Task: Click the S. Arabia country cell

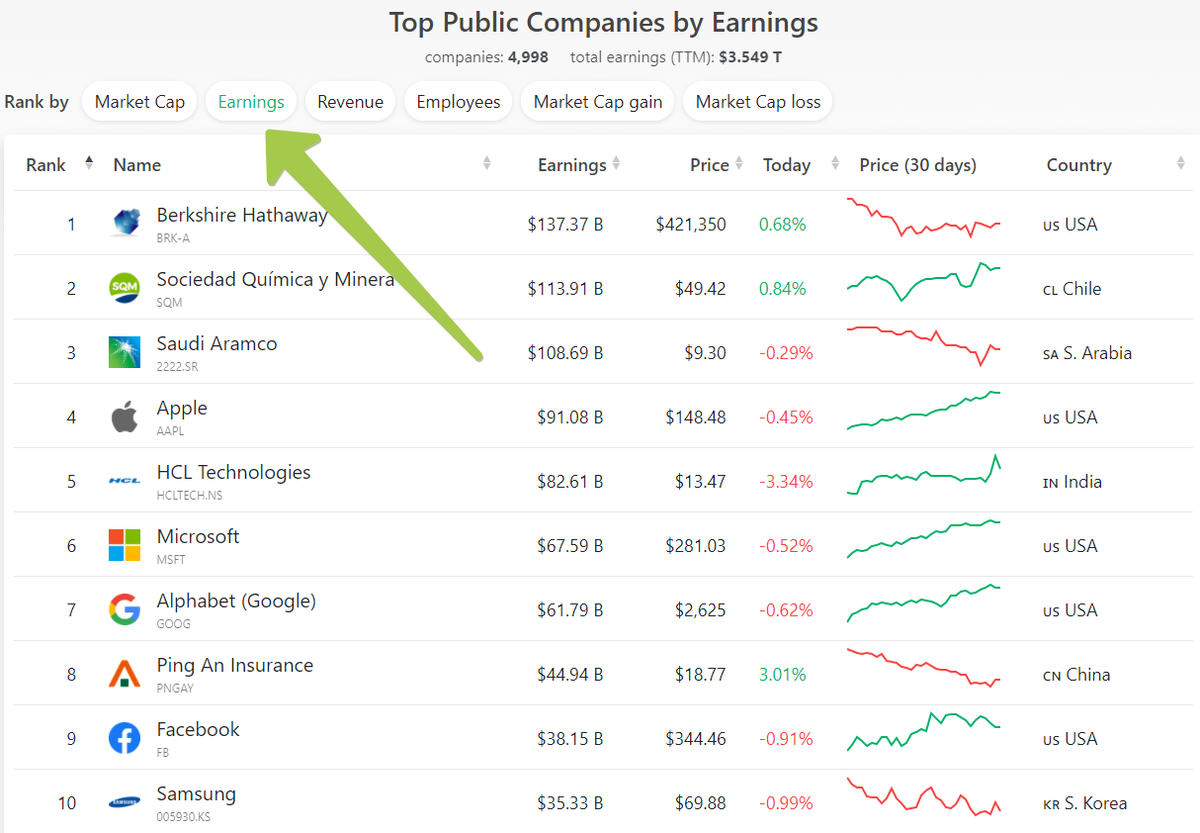Action: [x=1087, y=352]
